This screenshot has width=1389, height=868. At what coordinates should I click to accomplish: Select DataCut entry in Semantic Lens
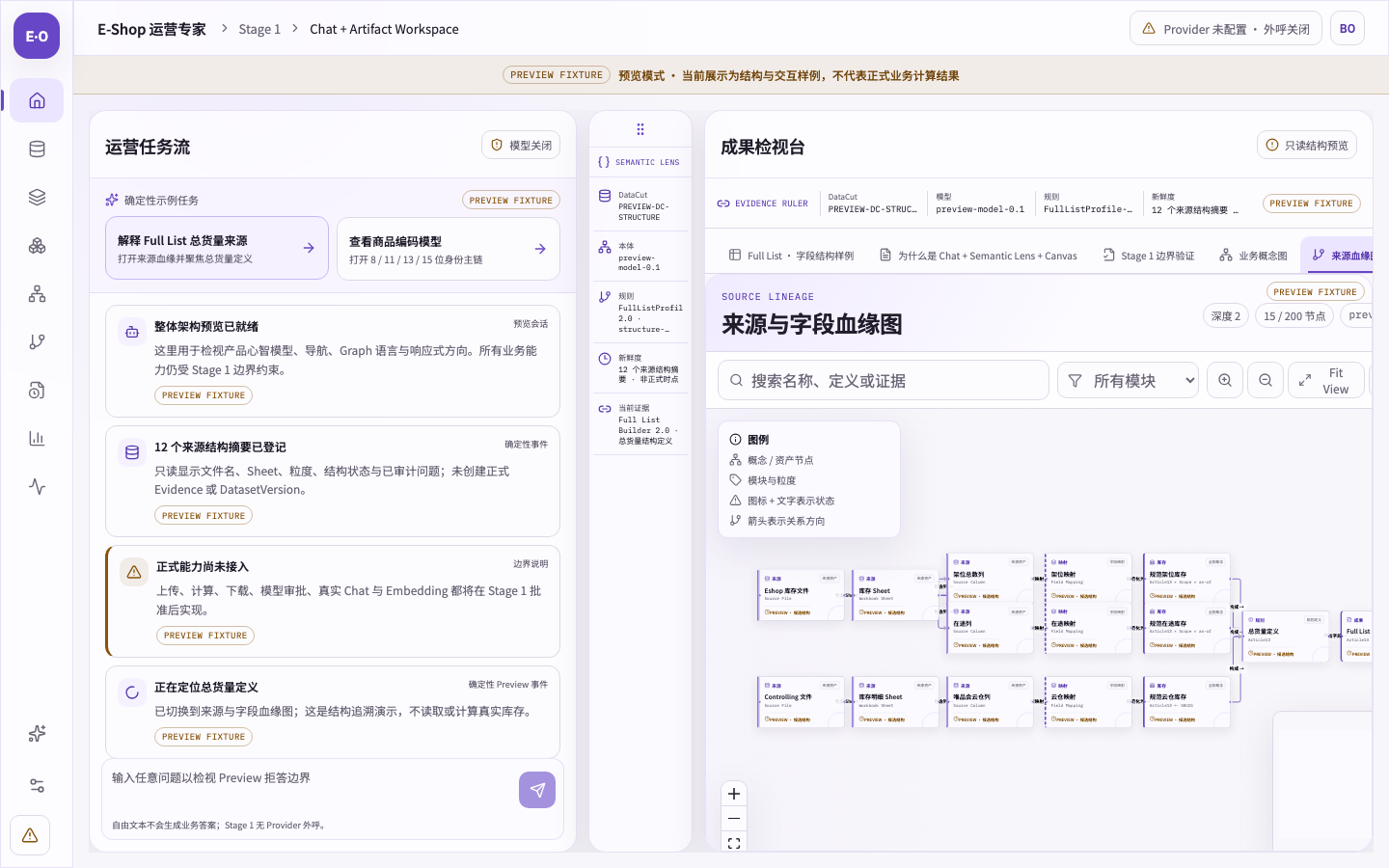coord(640,205)
